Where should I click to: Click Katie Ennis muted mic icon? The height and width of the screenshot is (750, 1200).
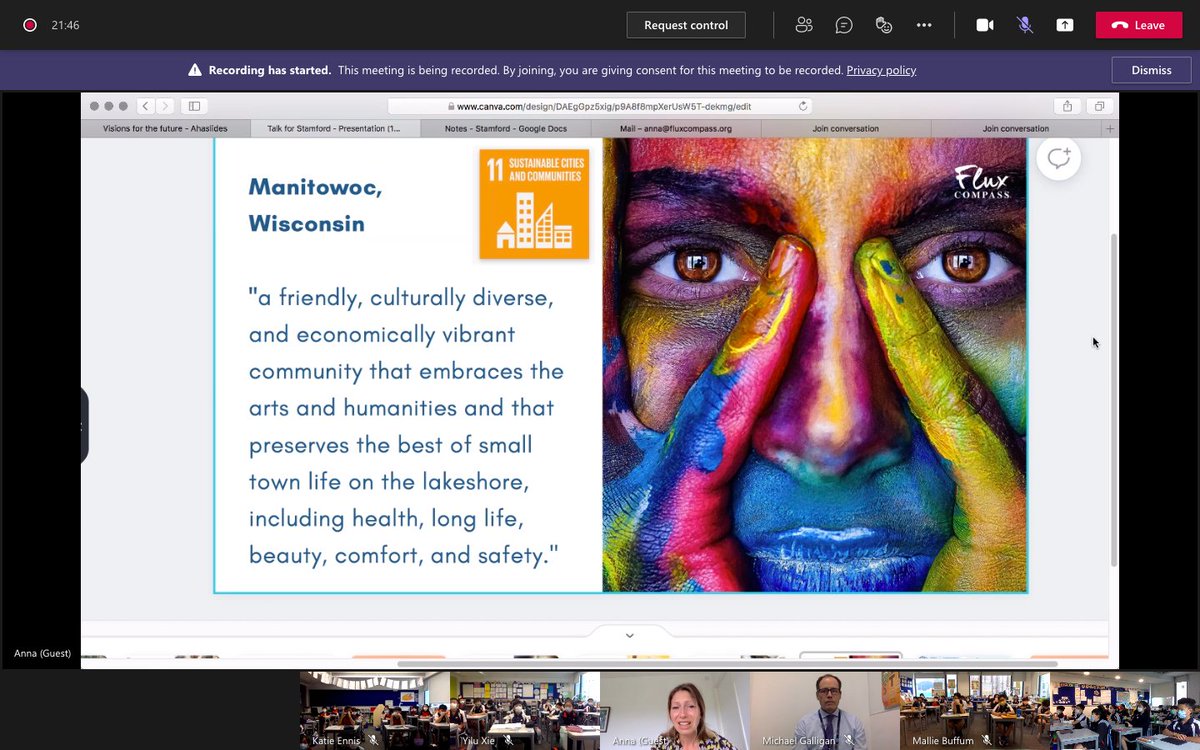click(x=373, y=741)
